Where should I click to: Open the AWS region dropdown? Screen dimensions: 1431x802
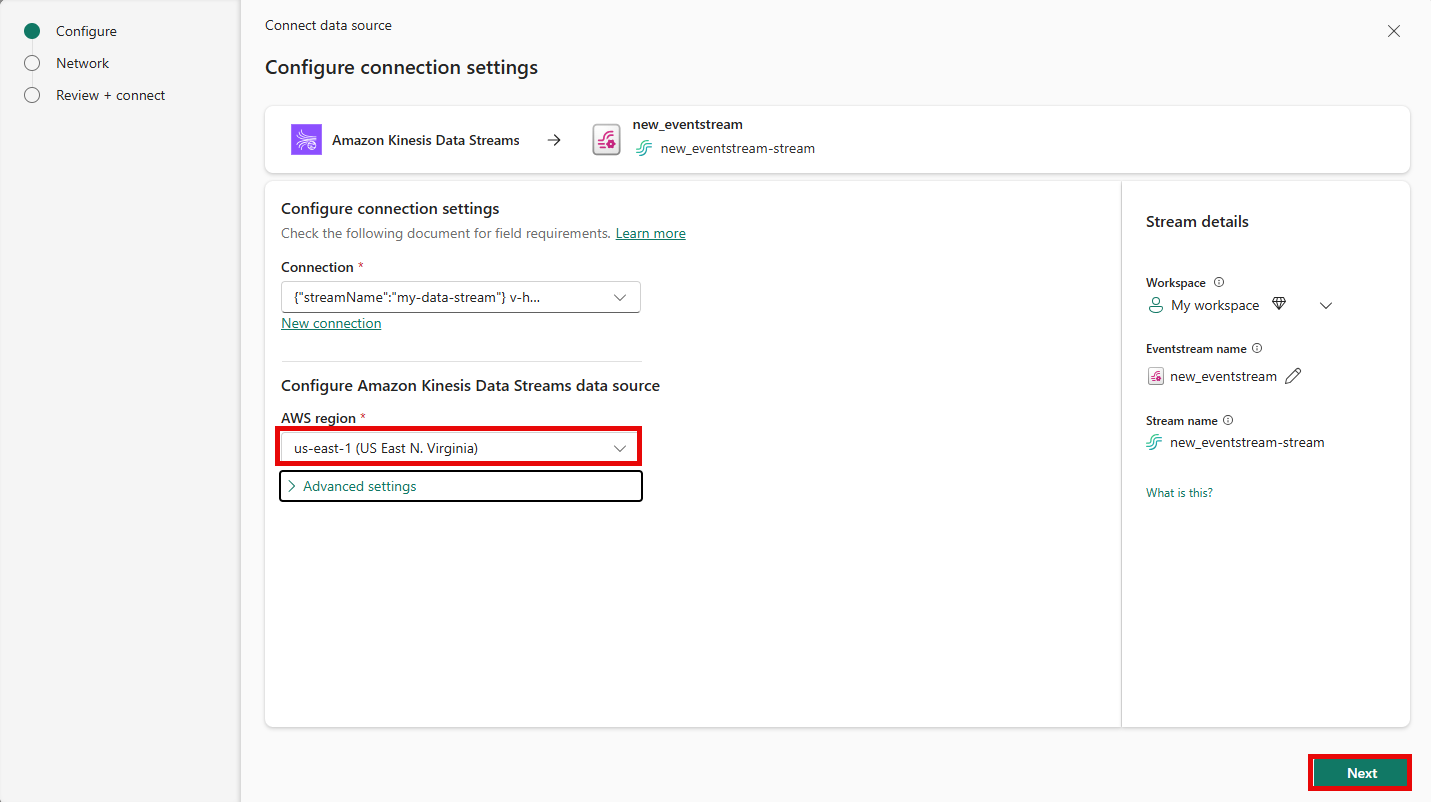[461, 448]
